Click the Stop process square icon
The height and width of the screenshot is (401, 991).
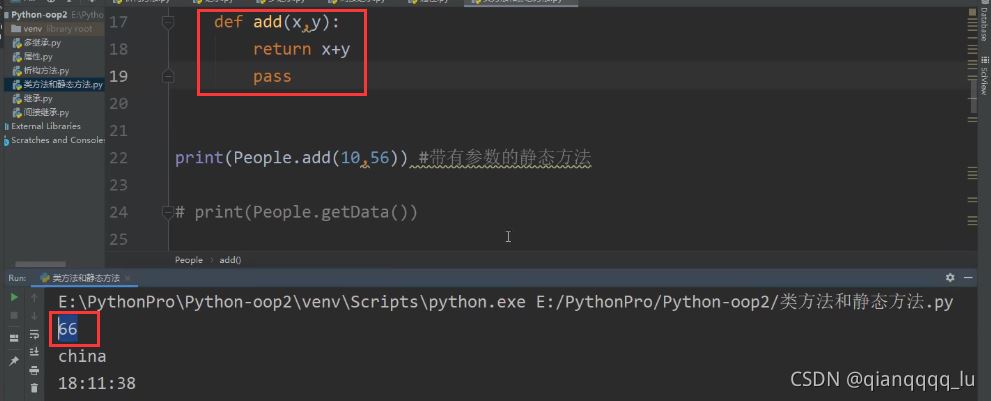point(14,315)
